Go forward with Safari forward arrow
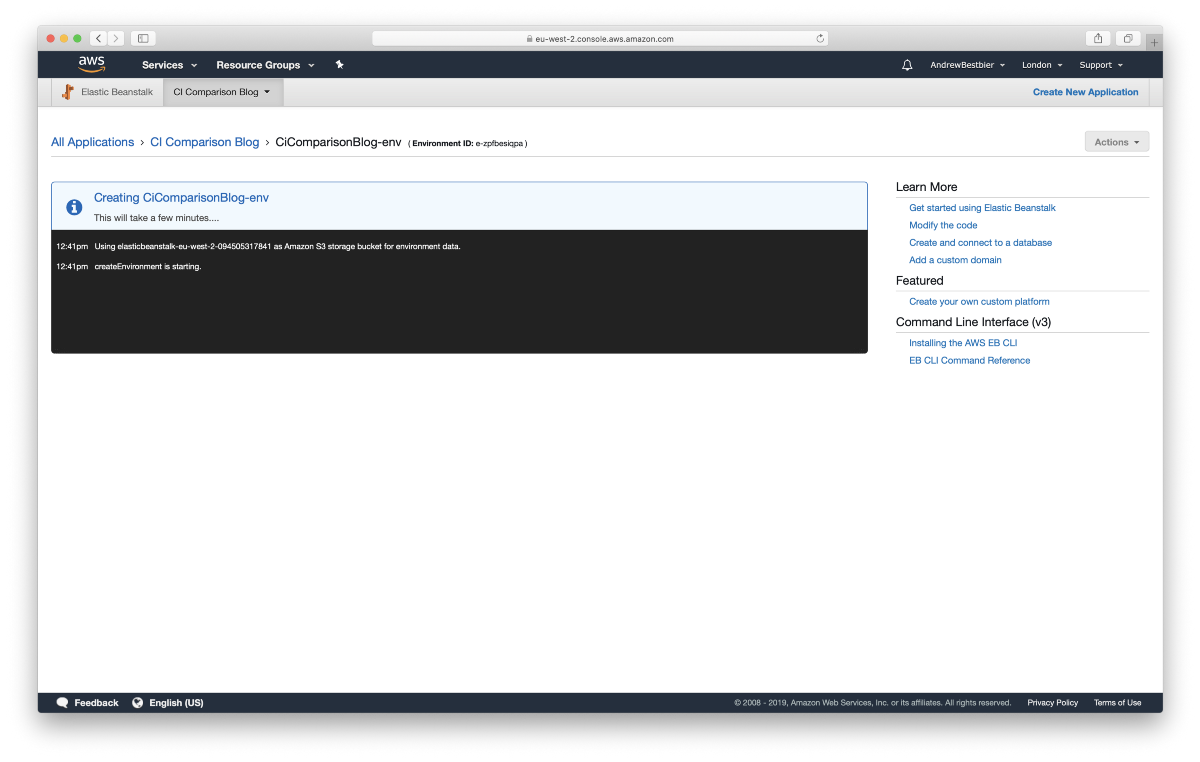 (x=116, y=38)
